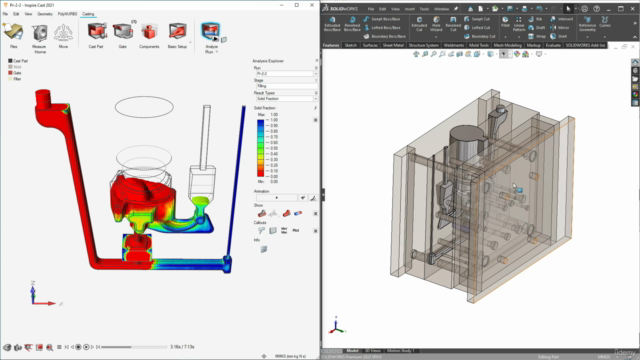The image size is (640, 360).
Task: Click the Cast Part icon
Action: click(97, 32)
